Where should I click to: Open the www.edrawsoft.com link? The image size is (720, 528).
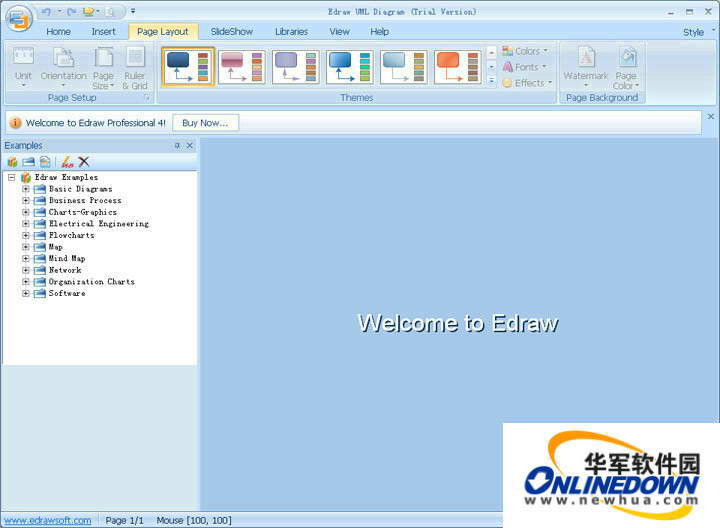click(x=48, y=520)
